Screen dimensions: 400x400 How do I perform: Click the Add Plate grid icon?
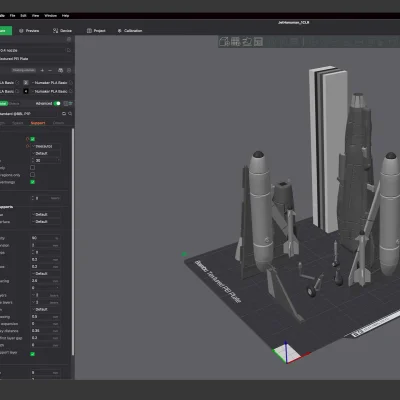click(235, 42)
